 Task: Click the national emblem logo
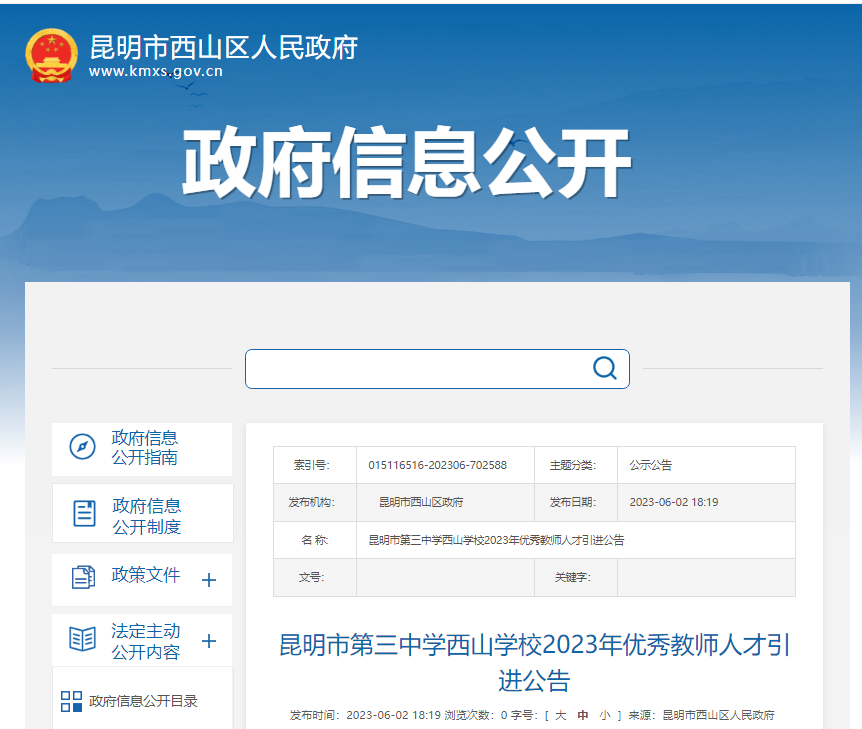pos(51,55)
